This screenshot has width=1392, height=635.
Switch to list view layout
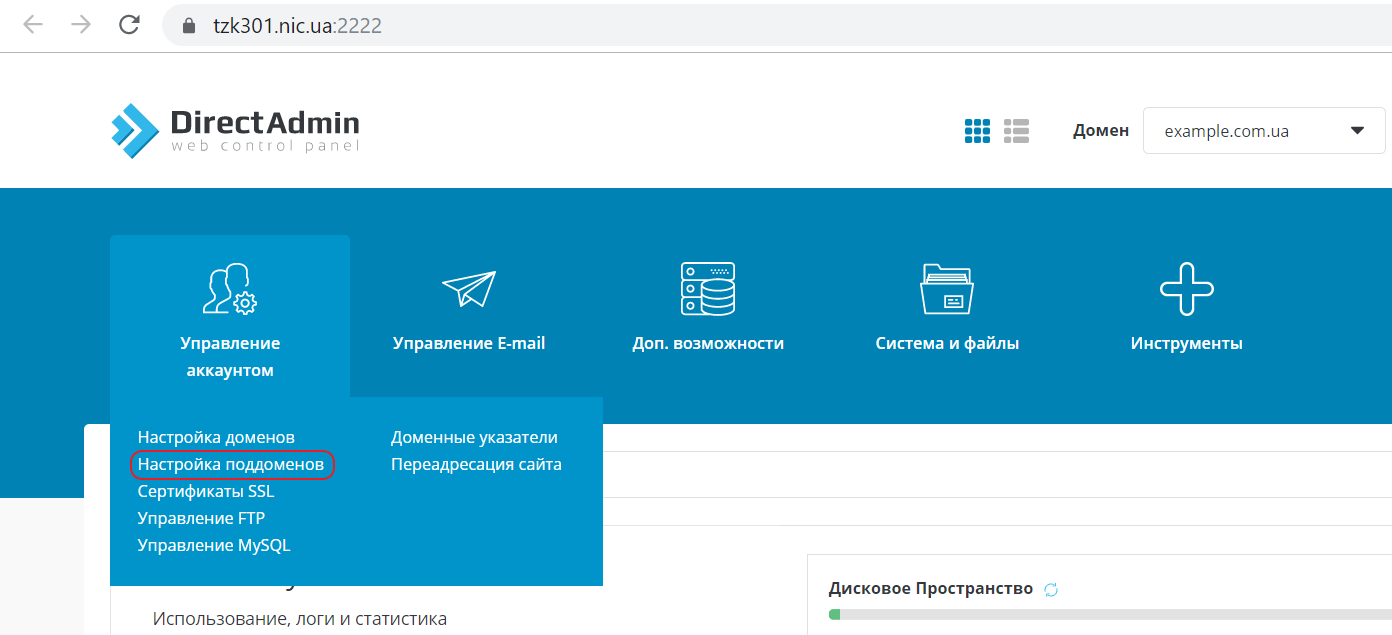[1016, 131]
